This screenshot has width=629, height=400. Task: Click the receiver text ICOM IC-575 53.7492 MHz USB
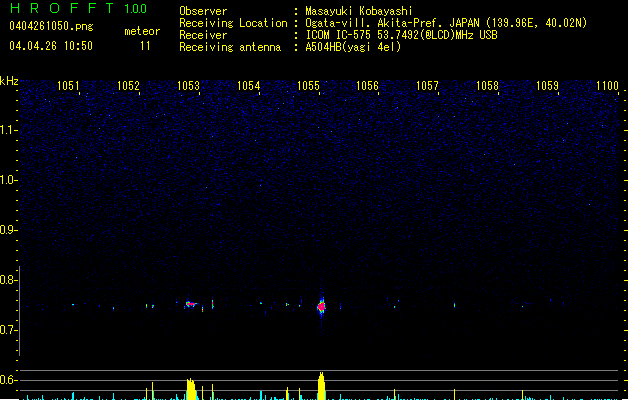[x=402, y=35]
